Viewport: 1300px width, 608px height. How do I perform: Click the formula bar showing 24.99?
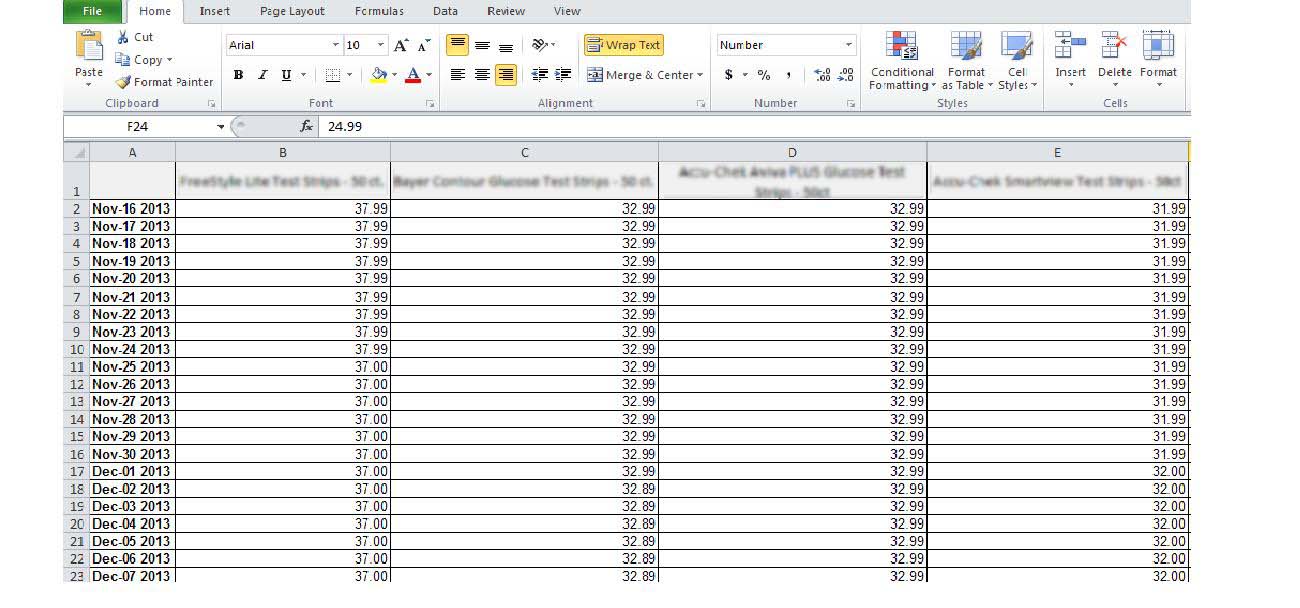pyautogui.click(x=756, y=127)
